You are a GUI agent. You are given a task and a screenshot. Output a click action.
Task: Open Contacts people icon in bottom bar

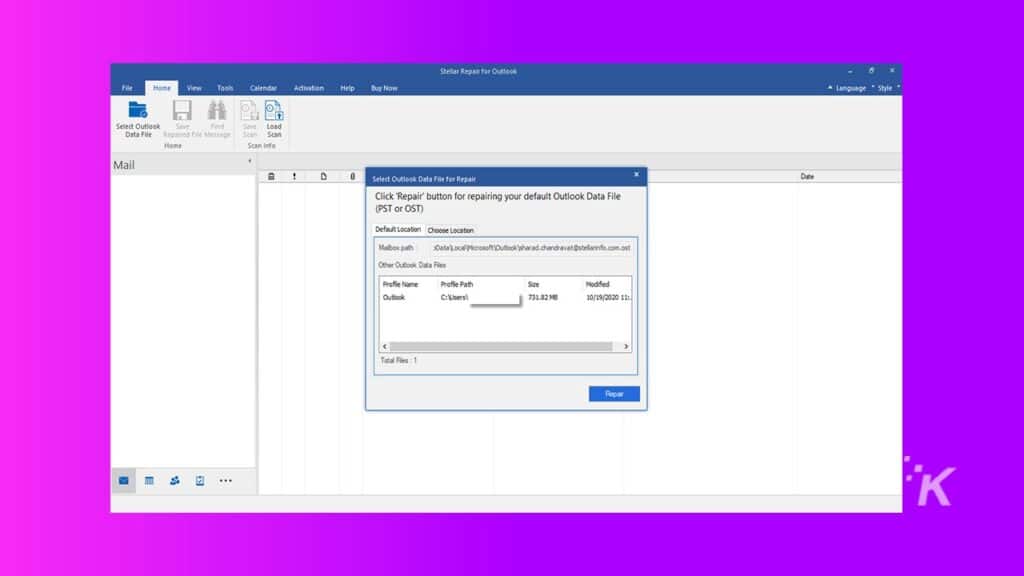click(174, 481)
